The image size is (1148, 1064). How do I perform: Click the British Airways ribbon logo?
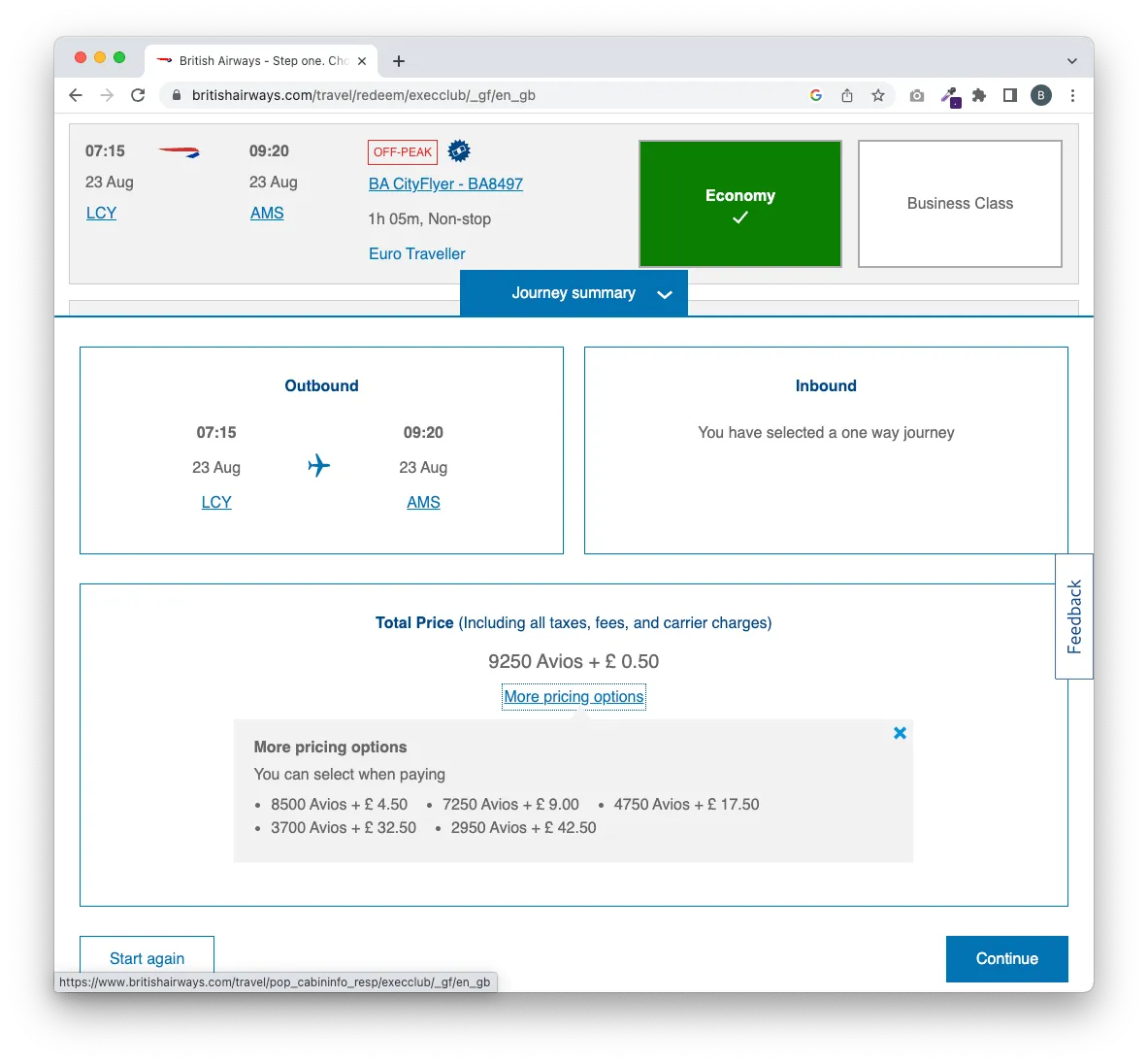tap(180, 151)
